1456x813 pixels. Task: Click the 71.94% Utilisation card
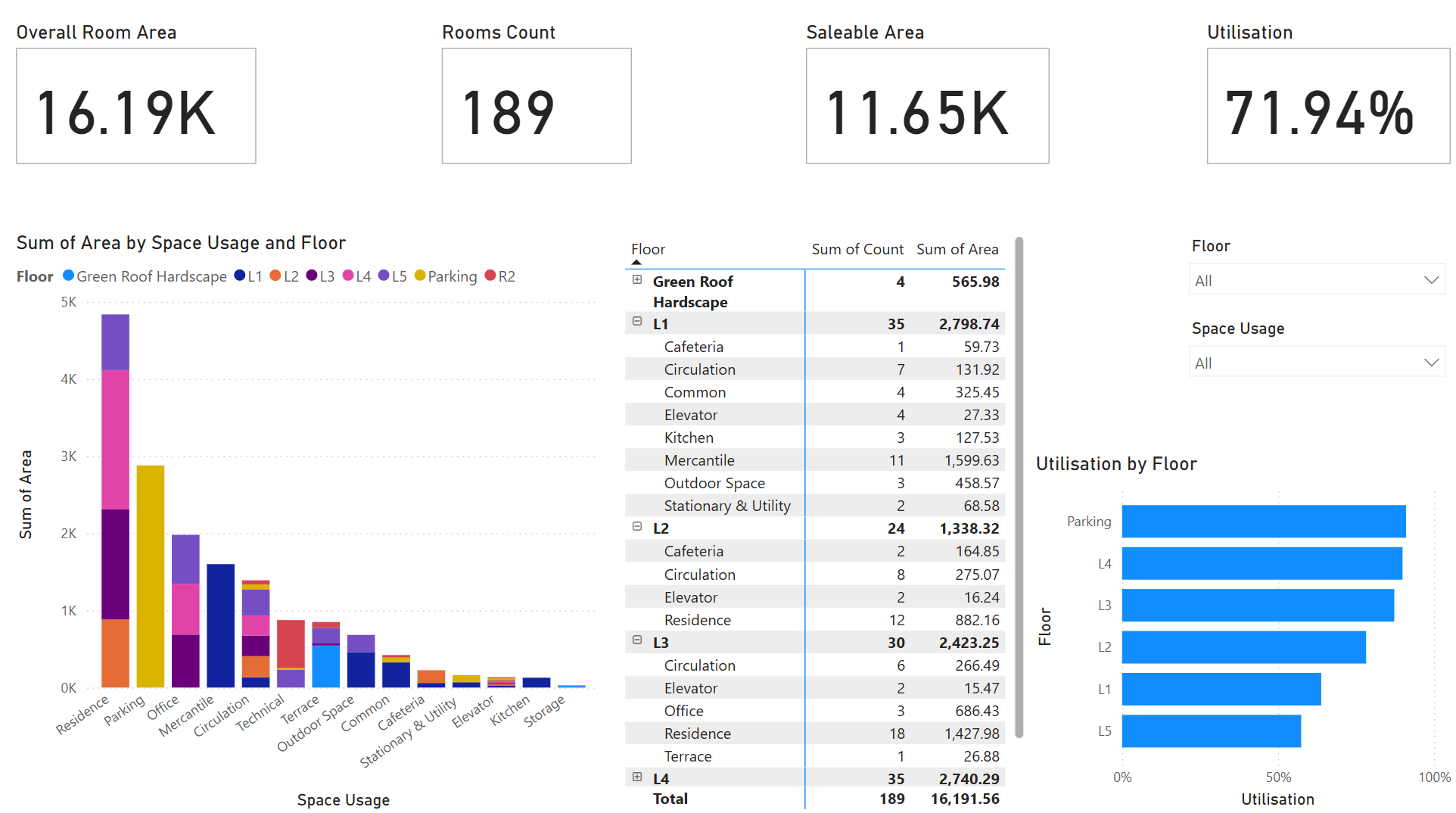click(1327, 106)
